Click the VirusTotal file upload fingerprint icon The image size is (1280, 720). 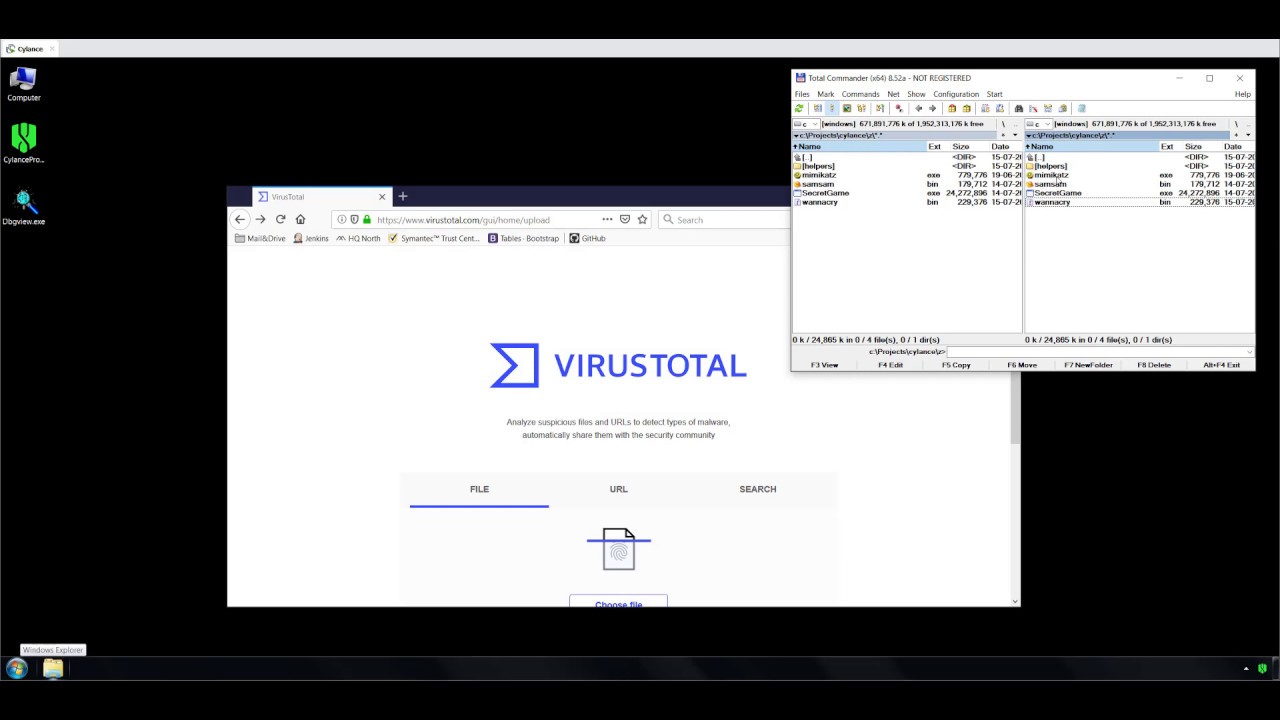pos(619,549)
